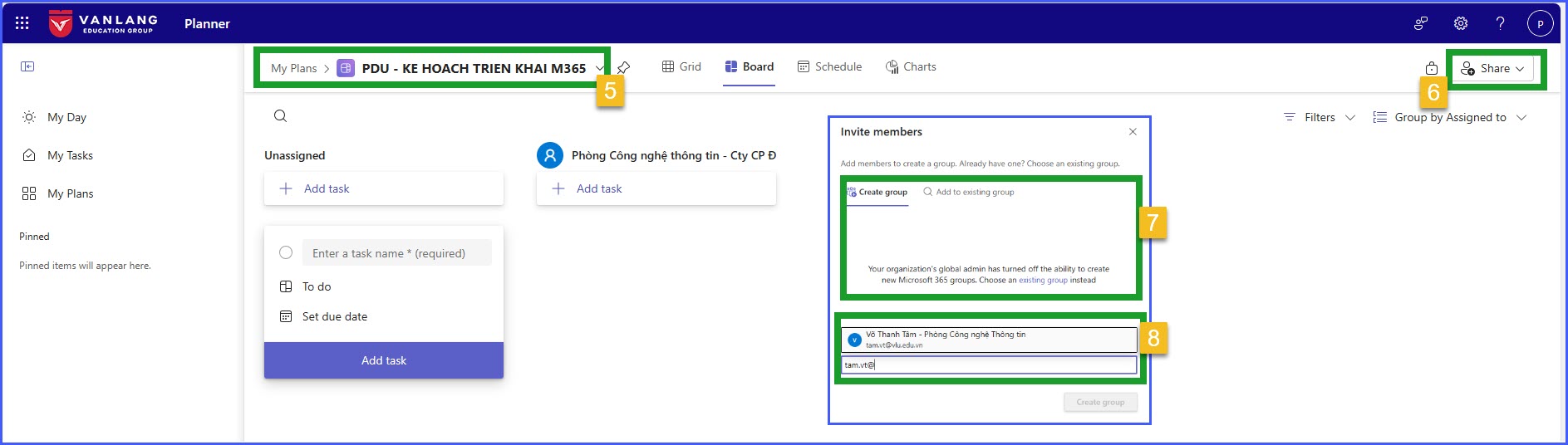
Task: Focus the Enter a task name field
Action: [x=396, y=252]
